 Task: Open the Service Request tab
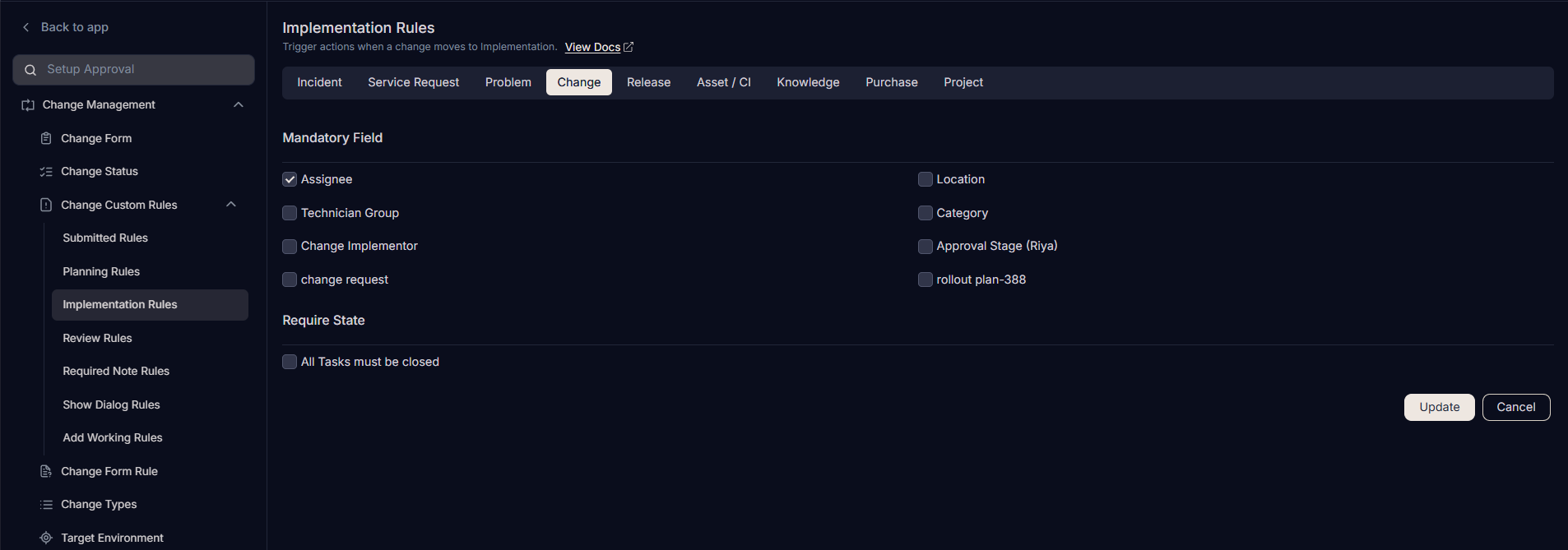pos(414,82)
